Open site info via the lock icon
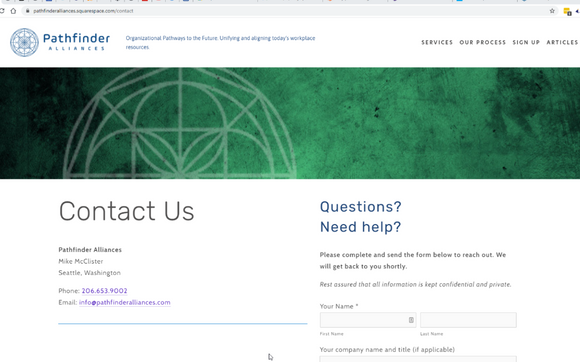This screenshot has width=580, height=362. (x=27, y=11)
